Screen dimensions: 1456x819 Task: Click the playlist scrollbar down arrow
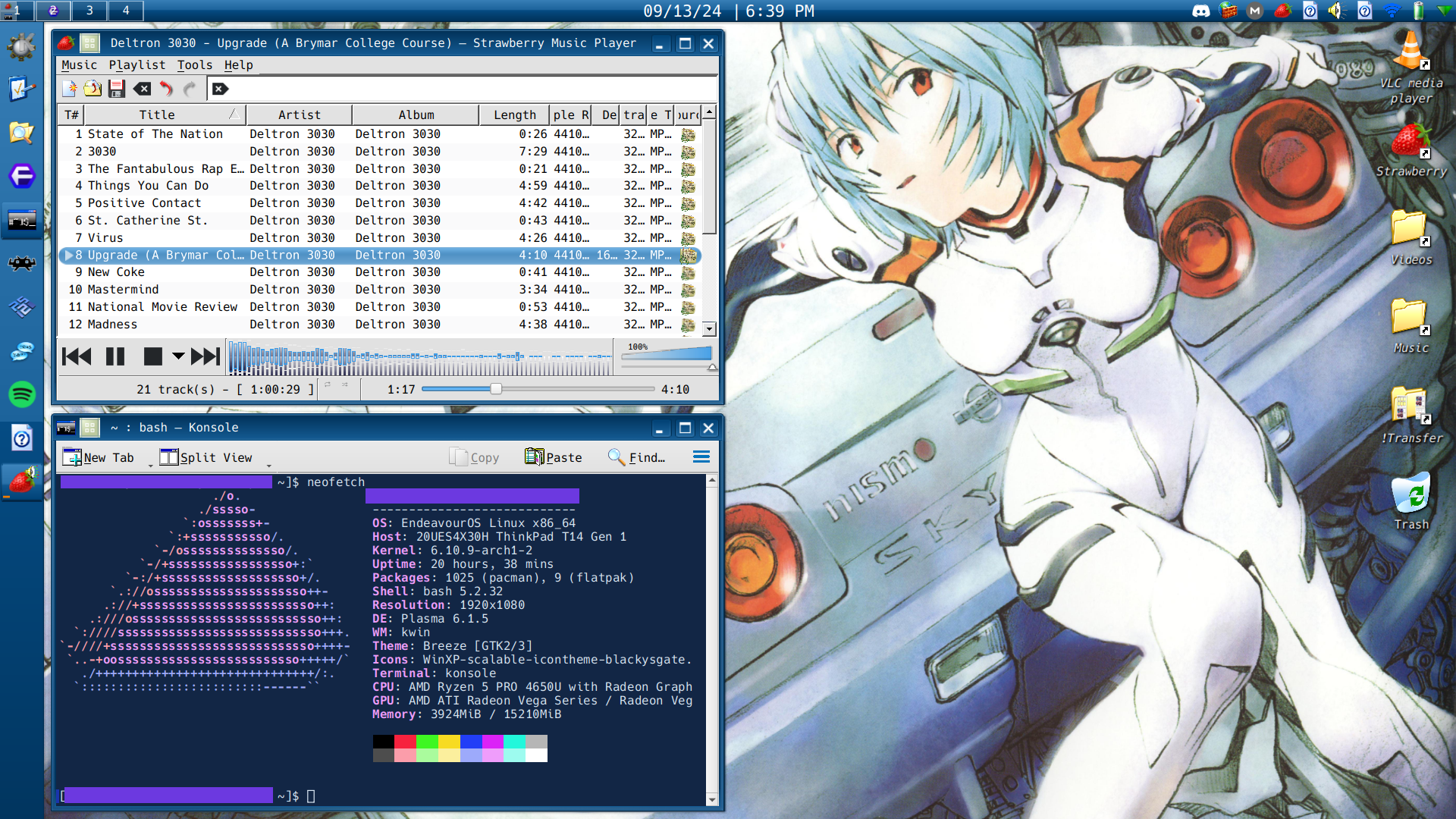[709, 329]
